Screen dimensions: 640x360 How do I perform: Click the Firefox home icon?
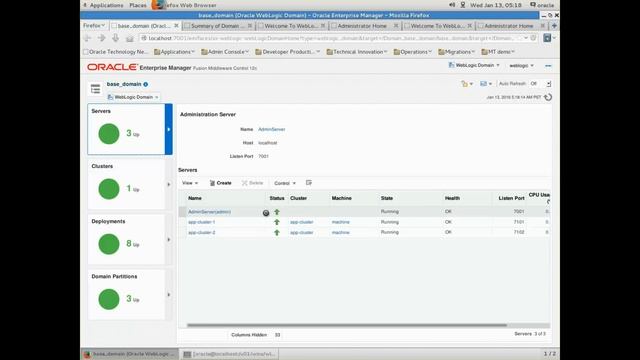coord(130,38)
